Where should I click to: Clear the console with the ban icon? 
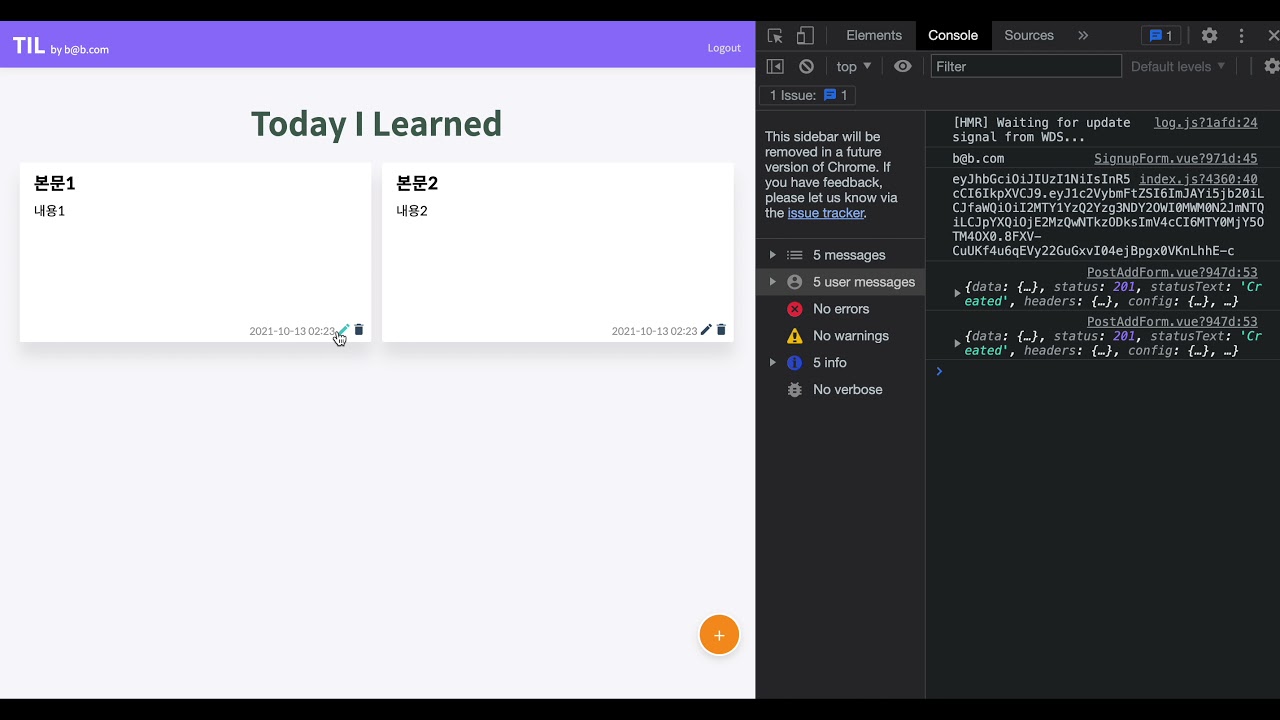(x=806, y=66)
